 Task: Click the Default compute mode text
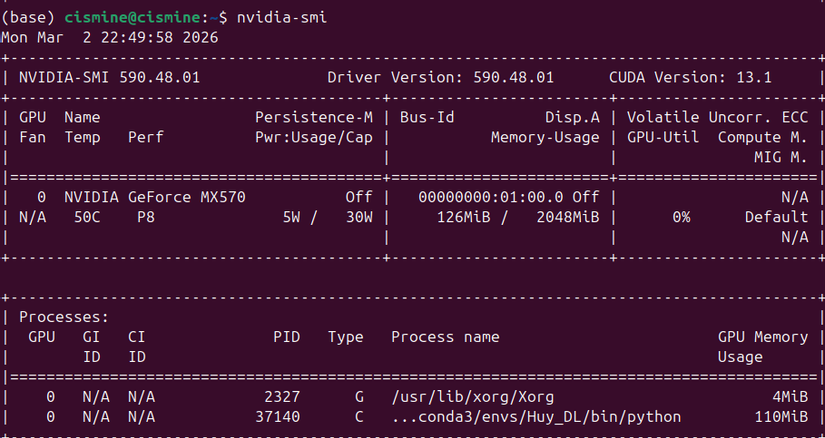point(776,217)
